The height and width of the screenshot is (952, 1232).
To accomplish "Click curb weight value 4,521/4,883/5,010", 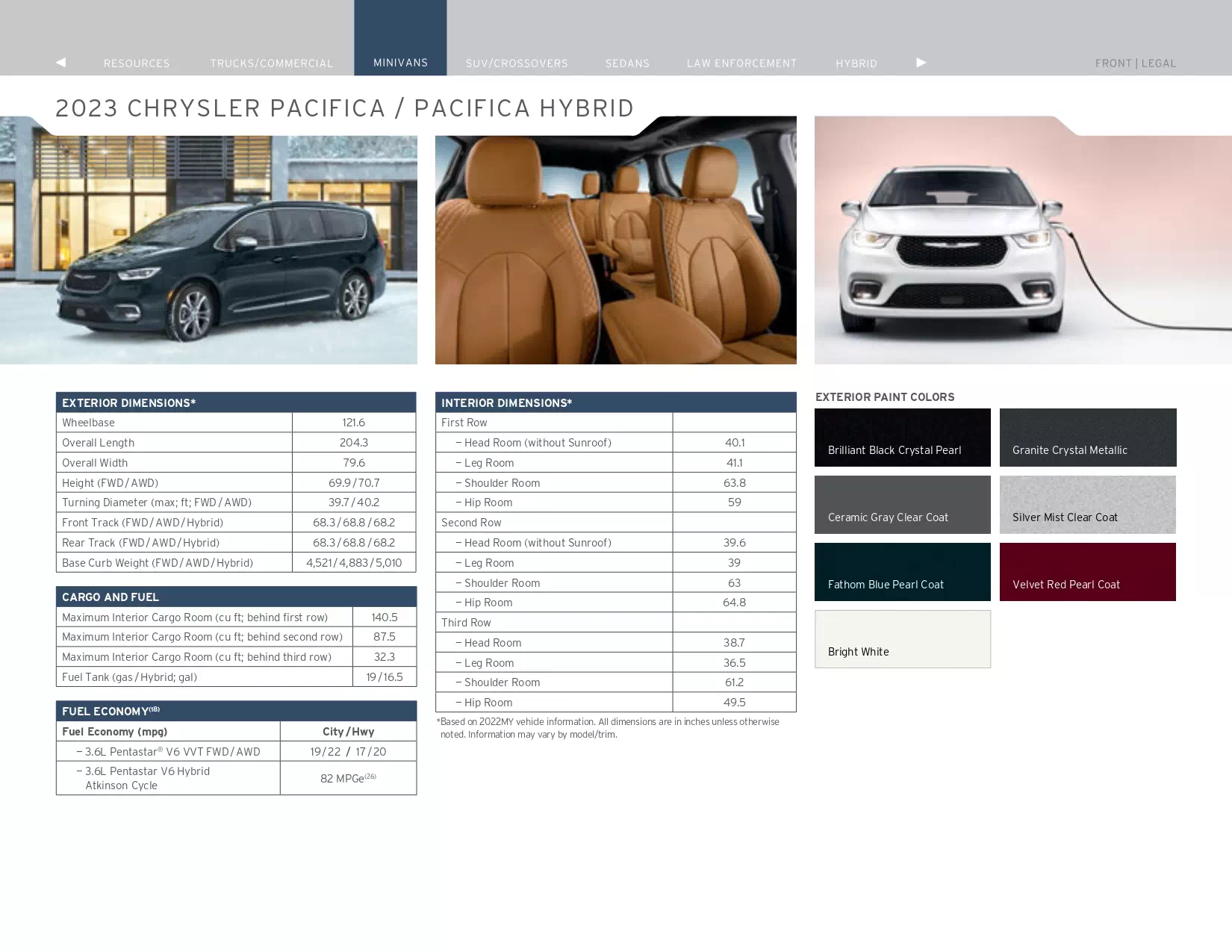I will pyautogui.click(x=354, y=563).
